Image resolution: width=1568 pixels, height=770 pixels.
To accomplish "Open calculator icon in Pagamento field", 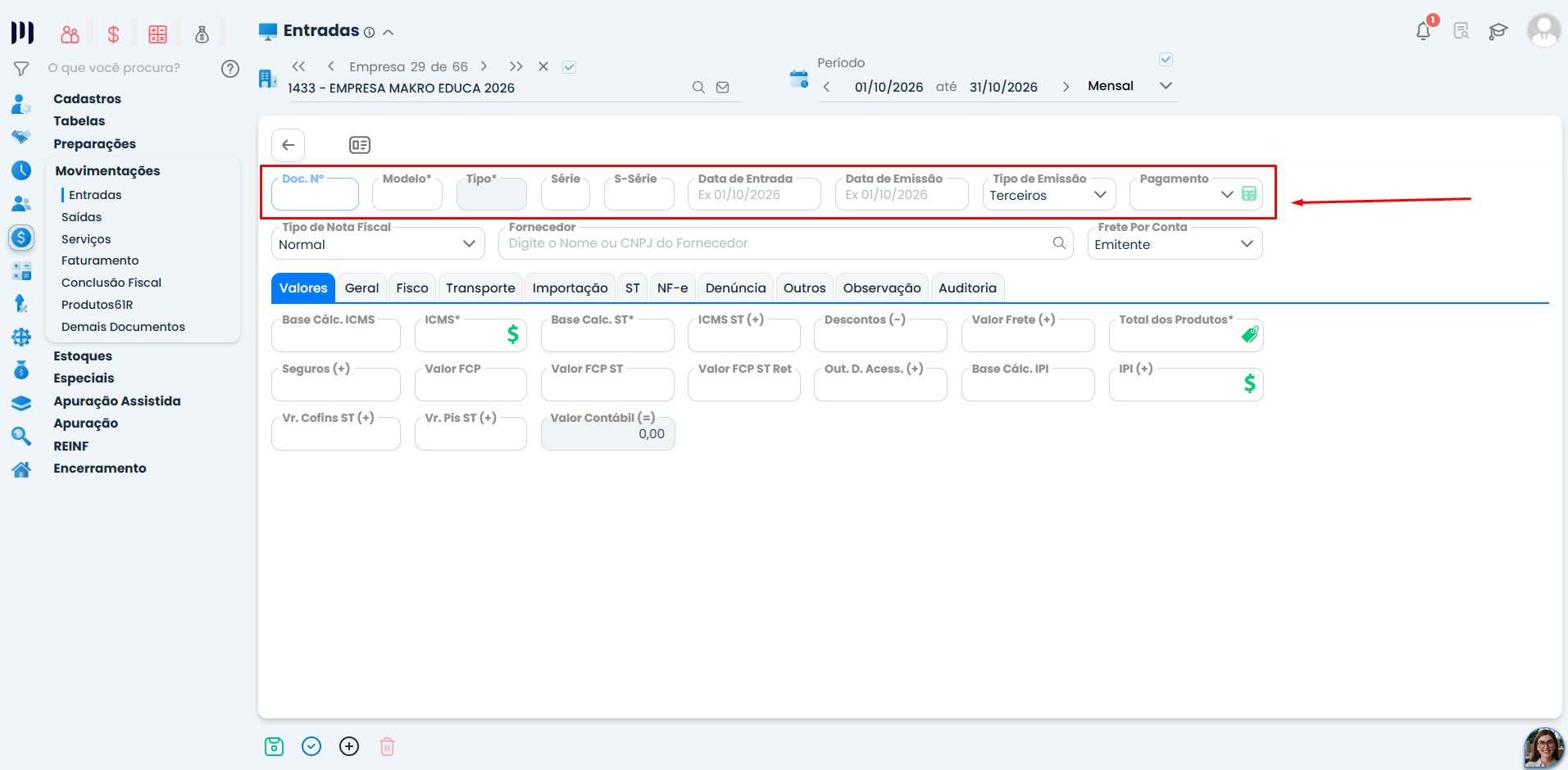I will pos(1249,194).
